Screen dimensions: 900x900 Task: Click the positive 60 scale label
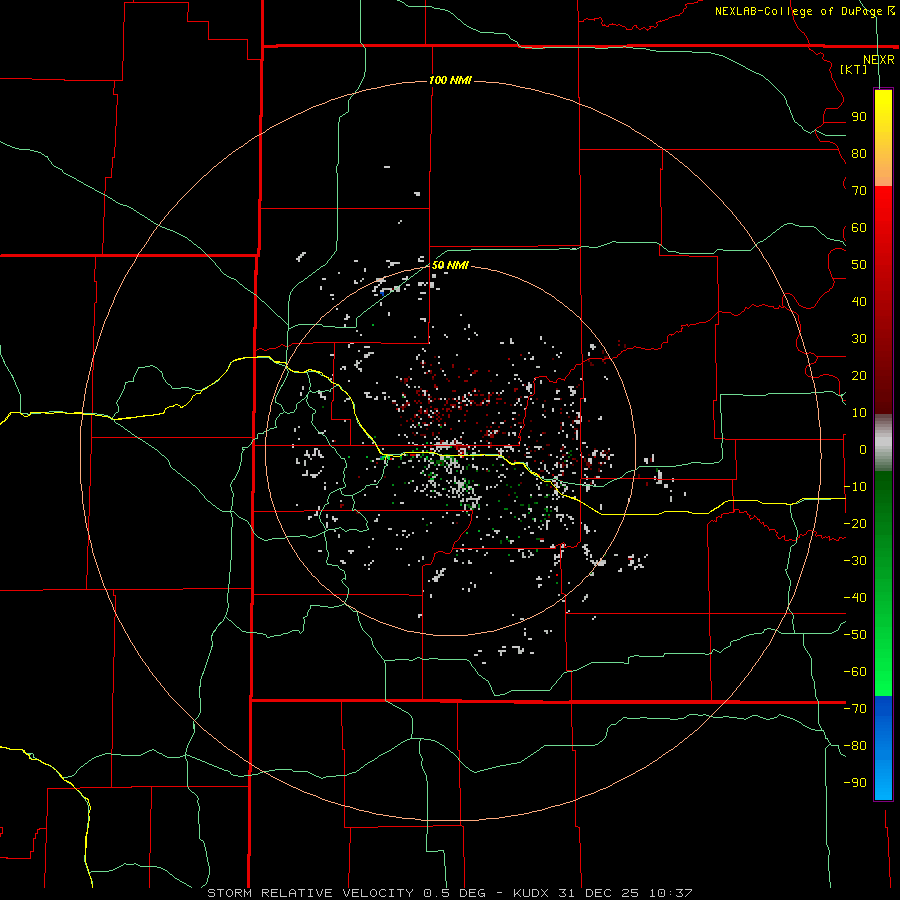click(859, 227)
